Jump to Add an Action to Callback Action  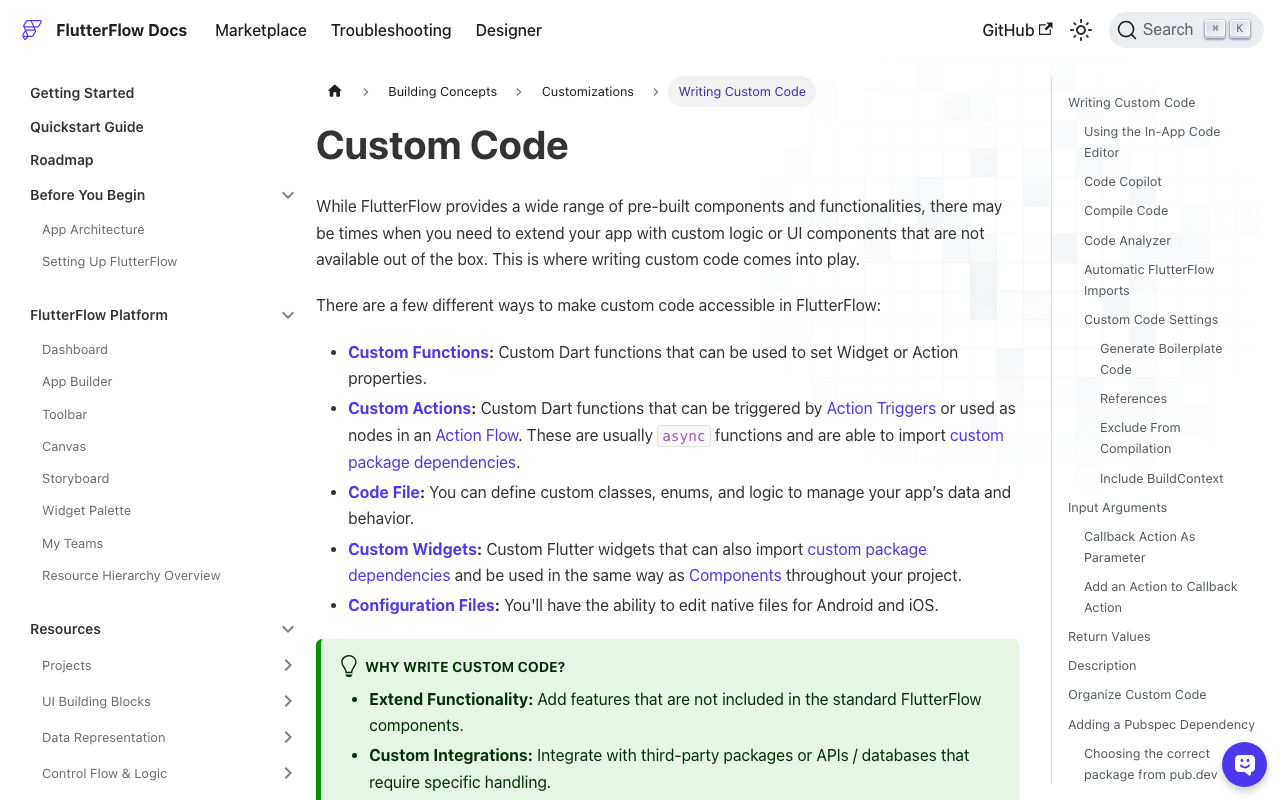[1160, 597]
